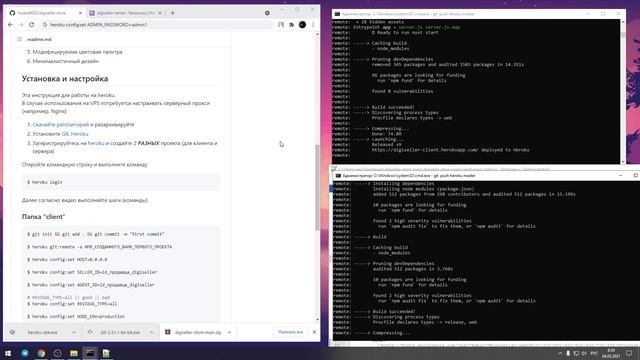Close the GitHub digiseller-store tab
Image resolution: width=640 pixels, height=360 pixels.
(80, 13)
